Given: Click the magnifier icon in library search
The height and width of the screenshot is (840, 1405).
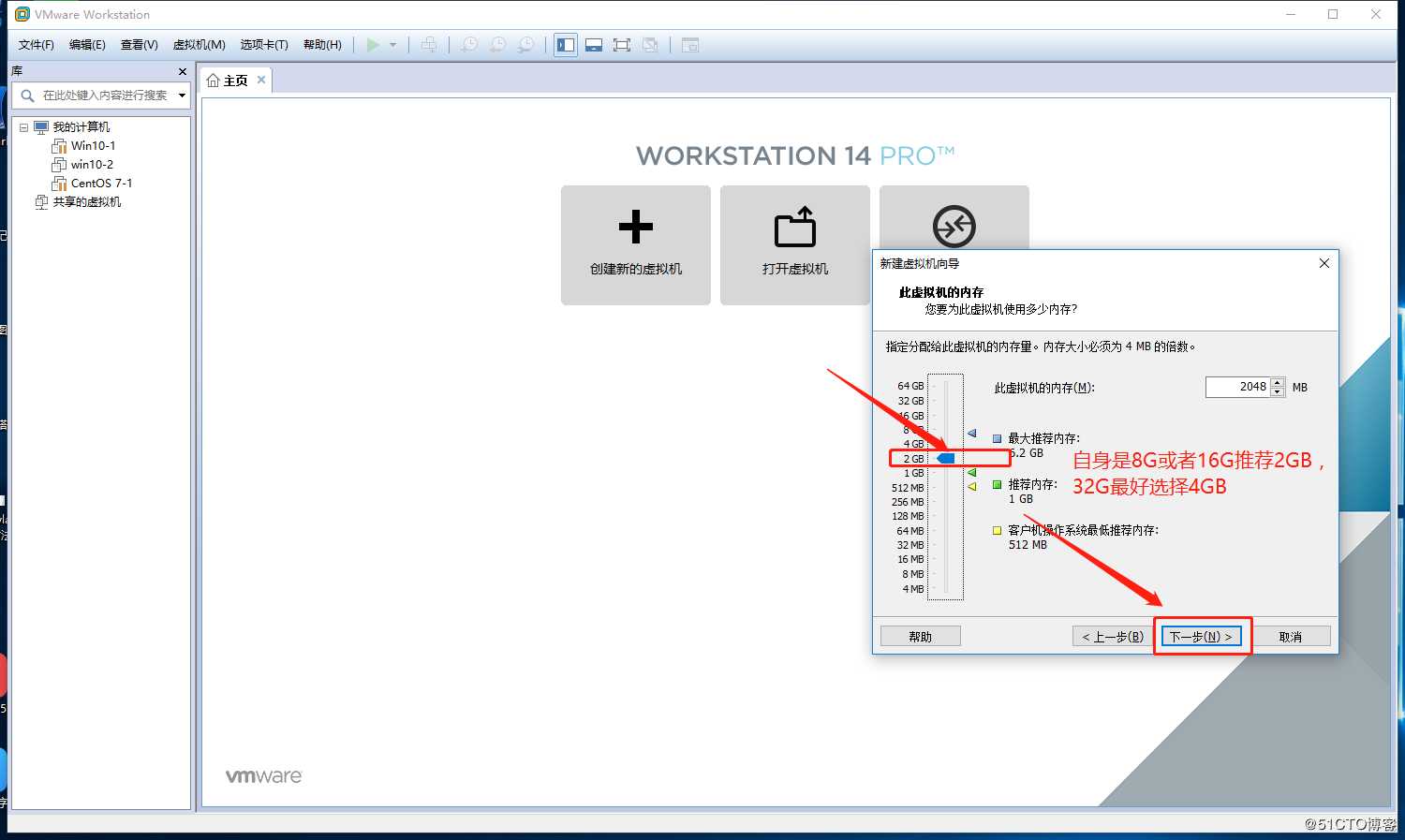Looking at the screenshot, I should (27, 96).
